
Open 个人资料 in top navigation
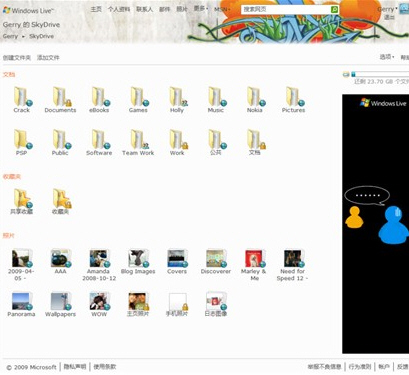click(119, 9)
